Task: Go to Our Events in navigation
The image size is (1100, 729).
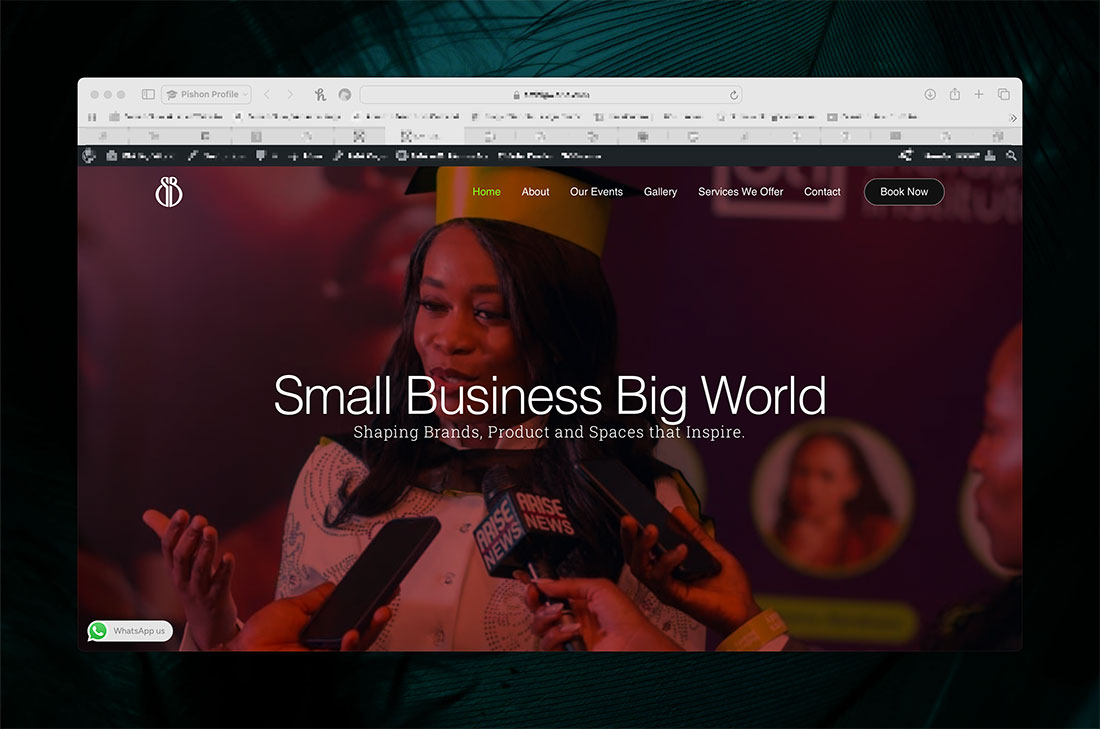Action: [596, 192]
